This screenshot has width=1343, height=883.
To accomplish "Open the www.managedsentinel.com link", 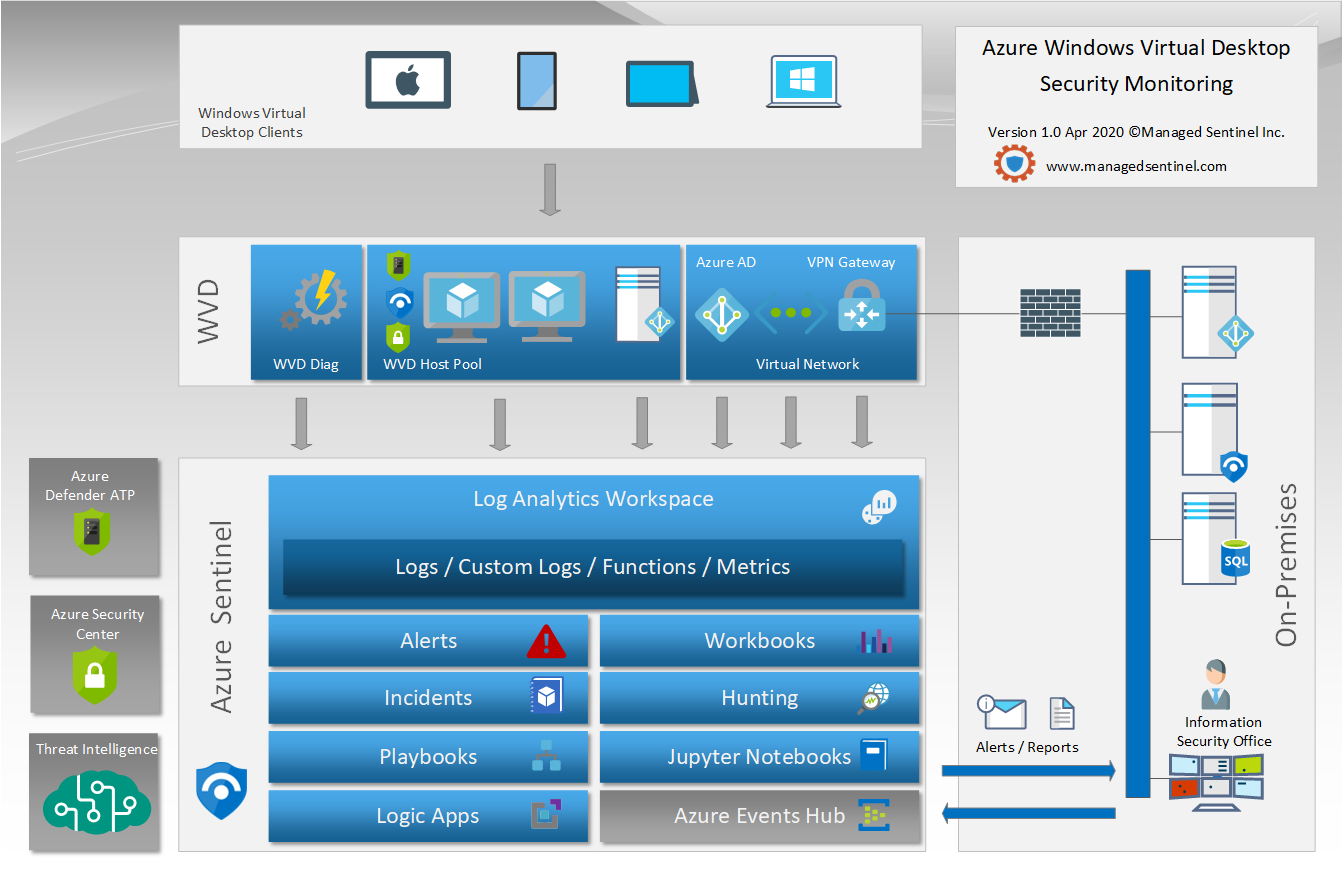I will 1136,167.
